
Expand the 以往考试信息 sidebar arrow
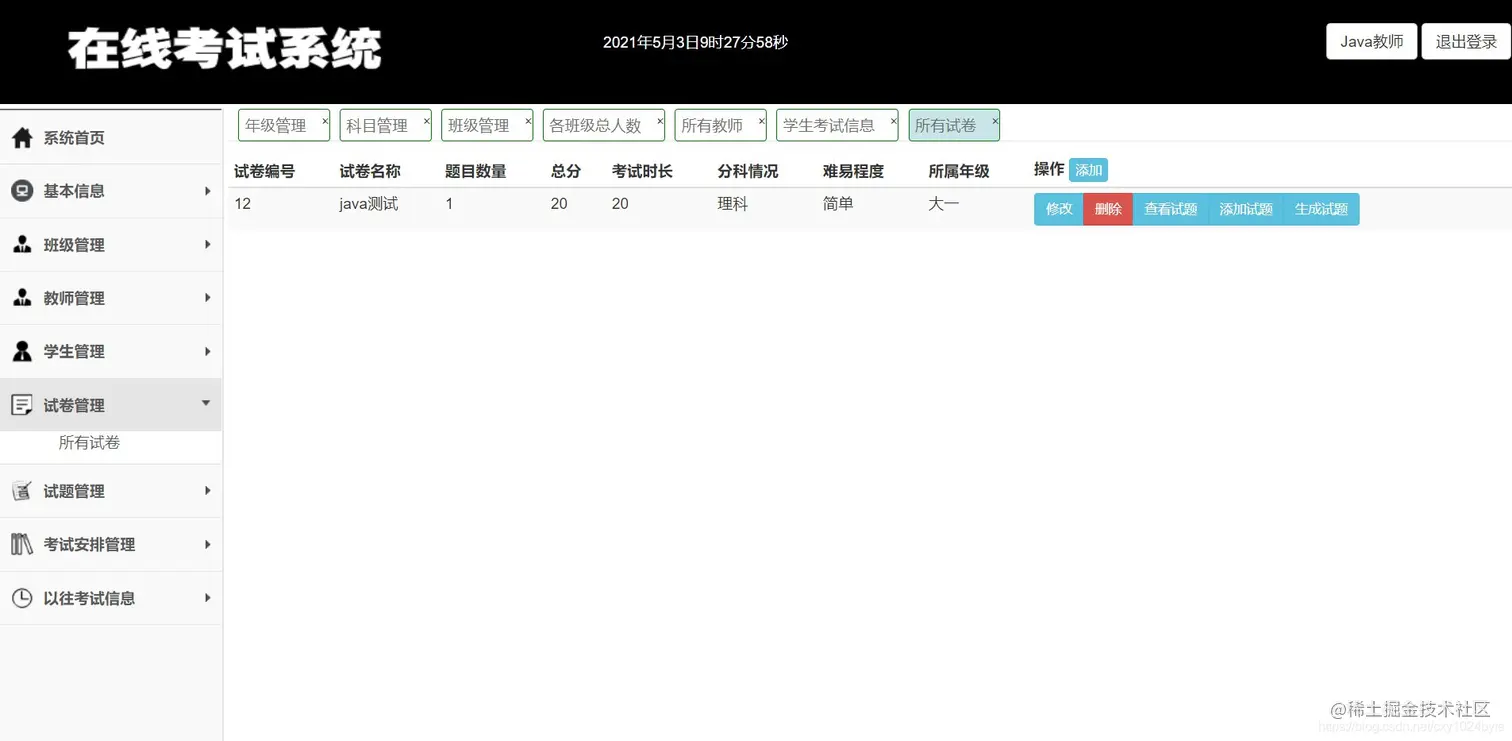coord(207,598)
